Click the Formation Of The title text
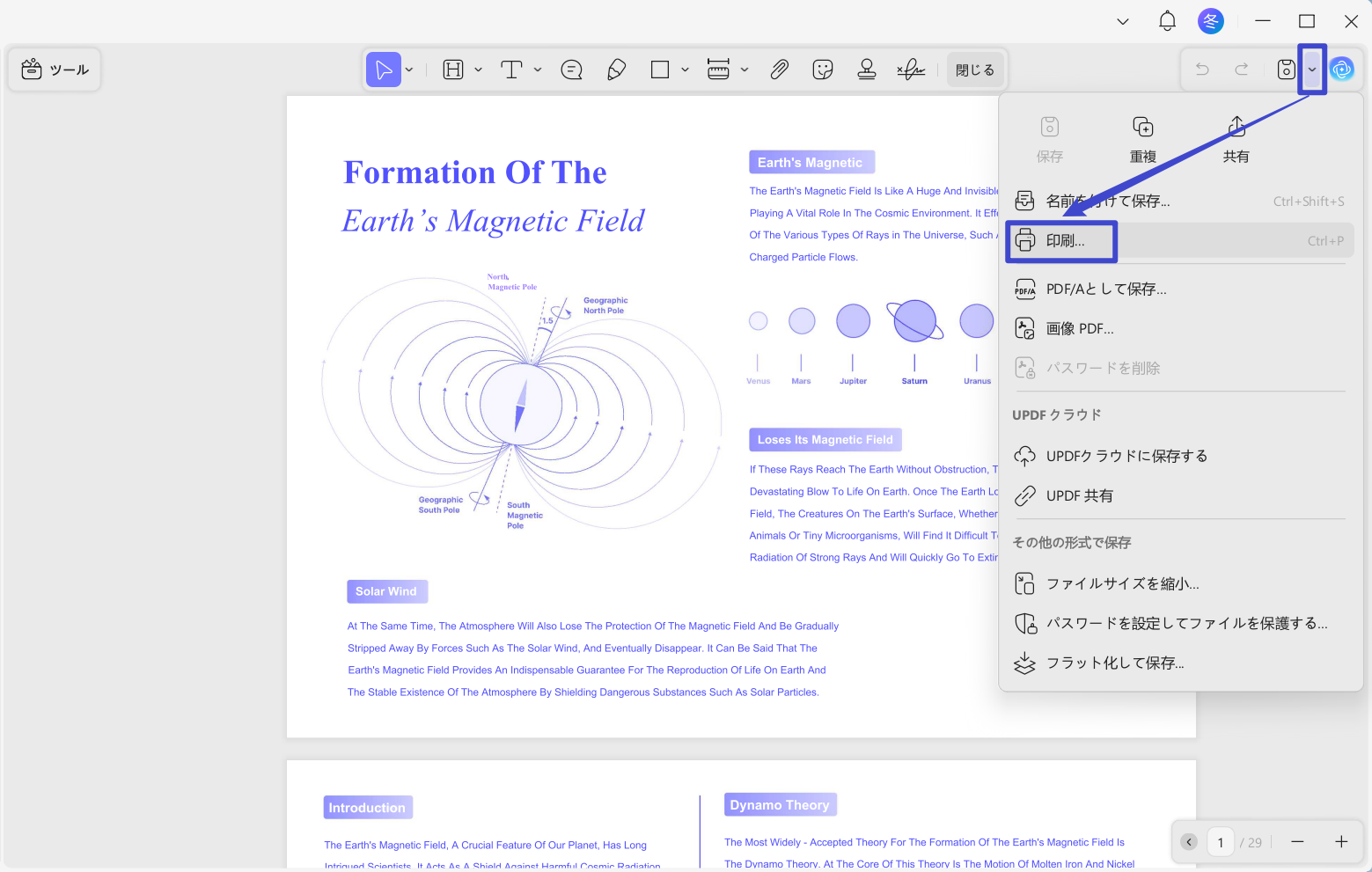This screenshot has height=872, width=1372. tap(475, 172)
